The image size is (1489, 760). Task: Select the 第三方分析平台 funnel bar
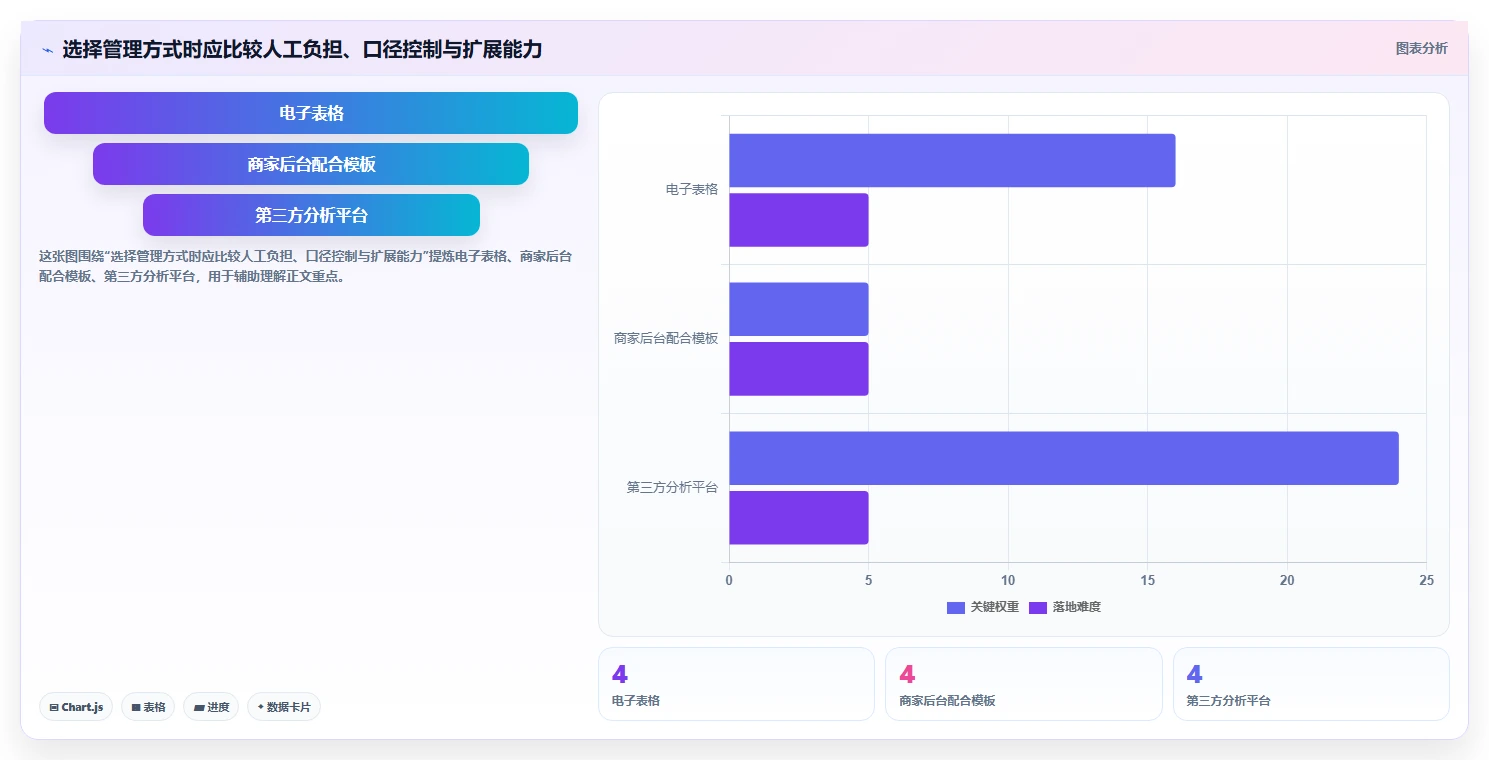click(311, 215)
